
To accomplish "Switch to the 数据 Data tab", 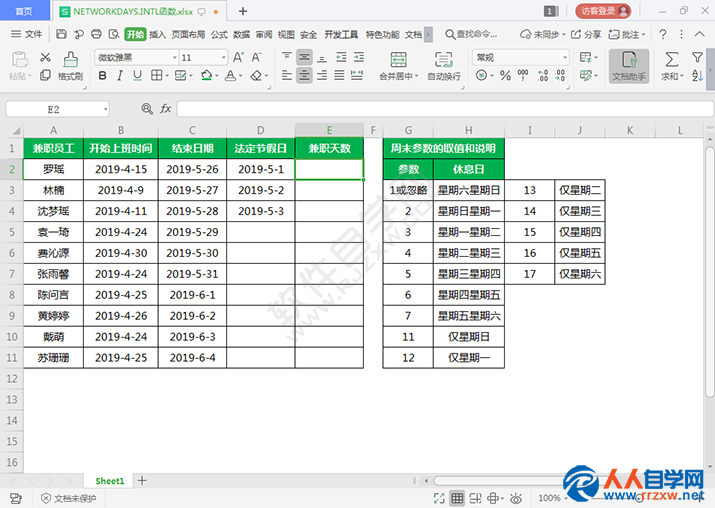I will pyautogui.click(x=241, y=34).
